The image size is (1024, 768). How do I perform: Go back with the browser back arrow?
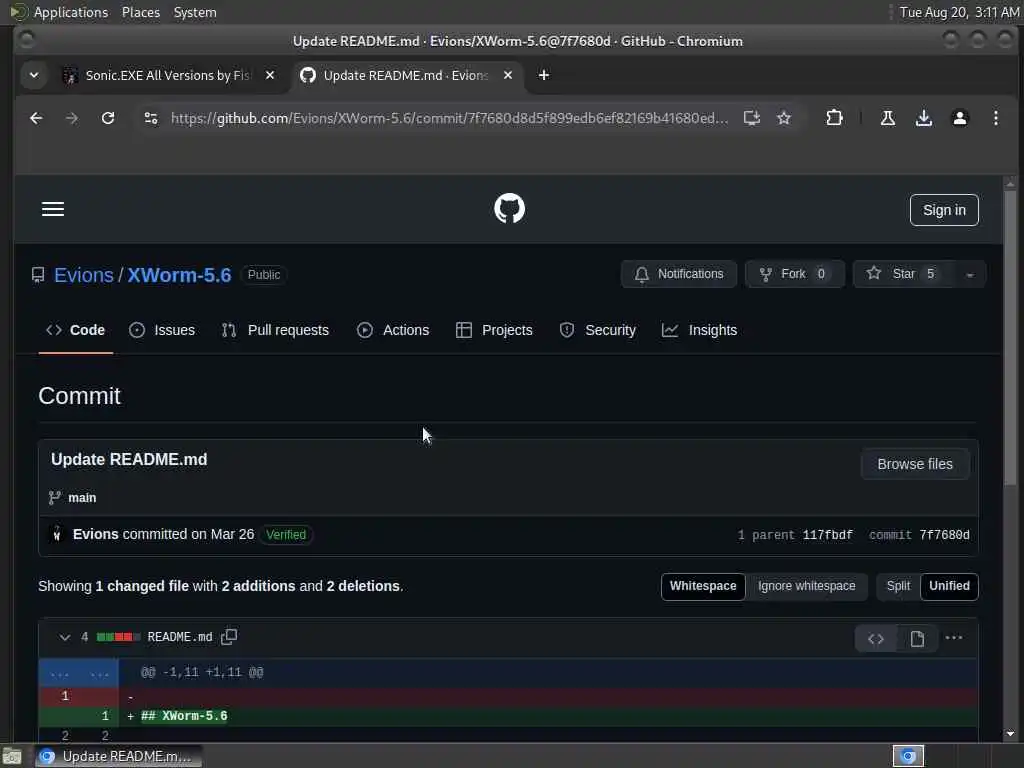[x=36, y=118]
